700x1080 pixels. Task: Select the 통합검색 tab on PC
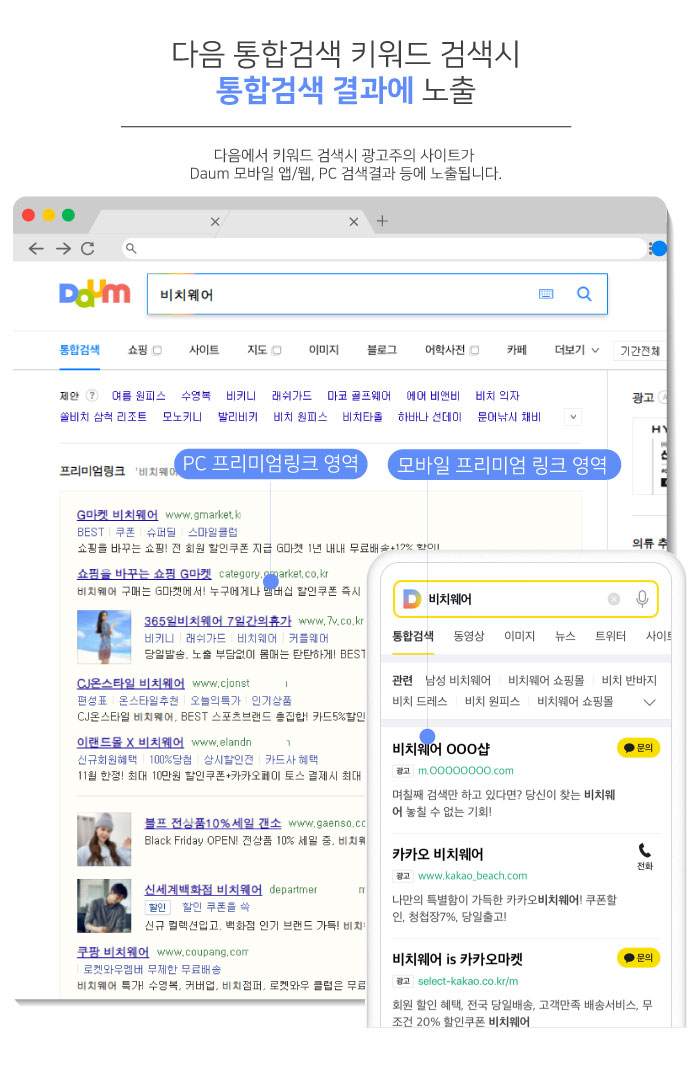pyautogui.click(x=79, y=350)
